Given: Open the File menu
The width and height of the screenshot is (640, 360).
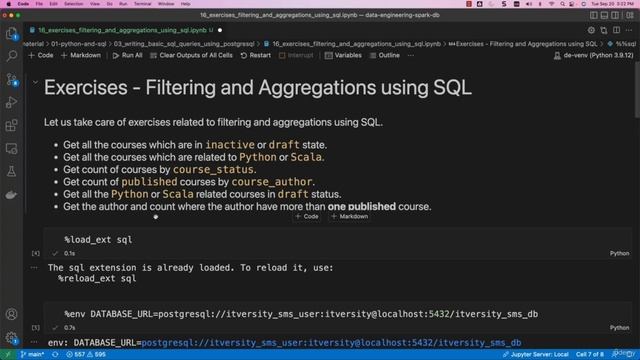Looking at the screenshot, I should [39, 4].
